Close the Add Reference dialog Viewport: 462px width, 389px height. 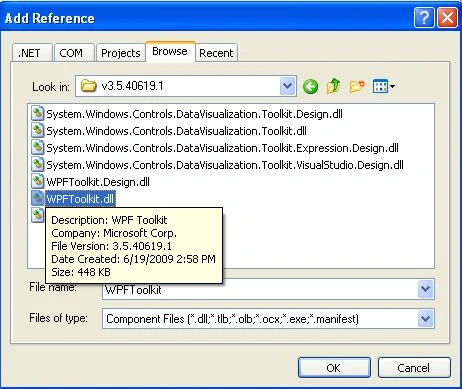(x=447, y=18)
